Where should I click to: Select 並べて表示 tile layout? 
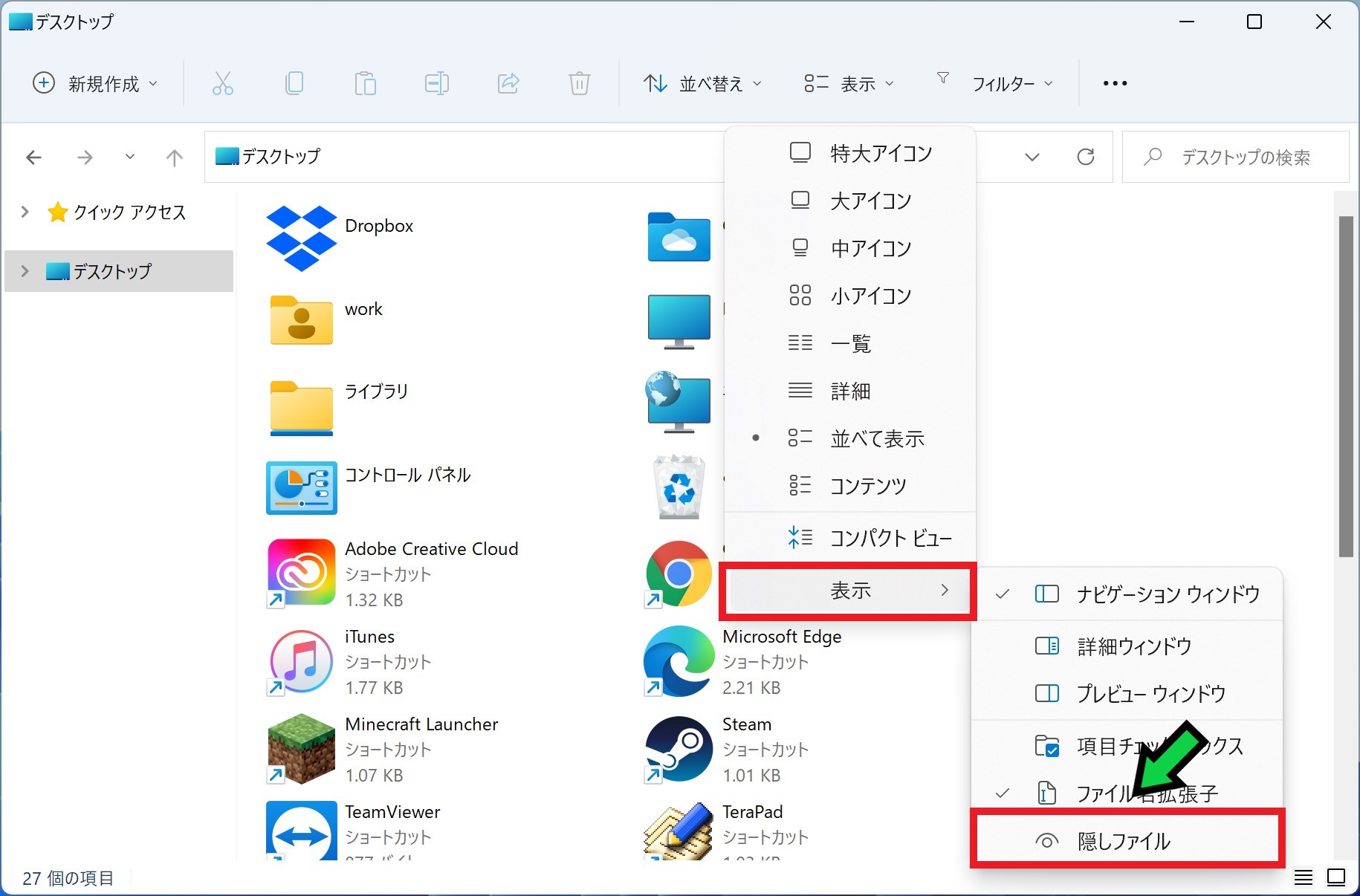tap(849, 438)
